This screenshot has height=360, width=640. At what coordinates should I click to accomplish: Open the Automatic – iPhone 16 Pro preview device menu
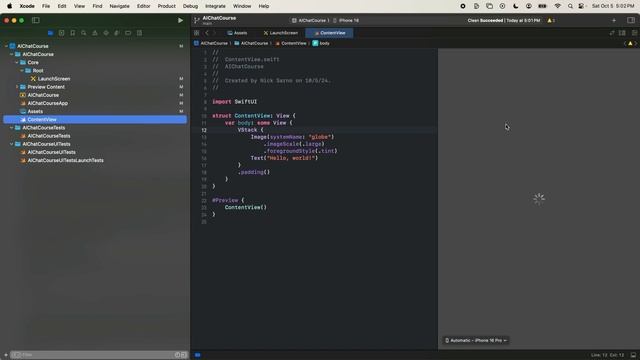coord(476,340)
